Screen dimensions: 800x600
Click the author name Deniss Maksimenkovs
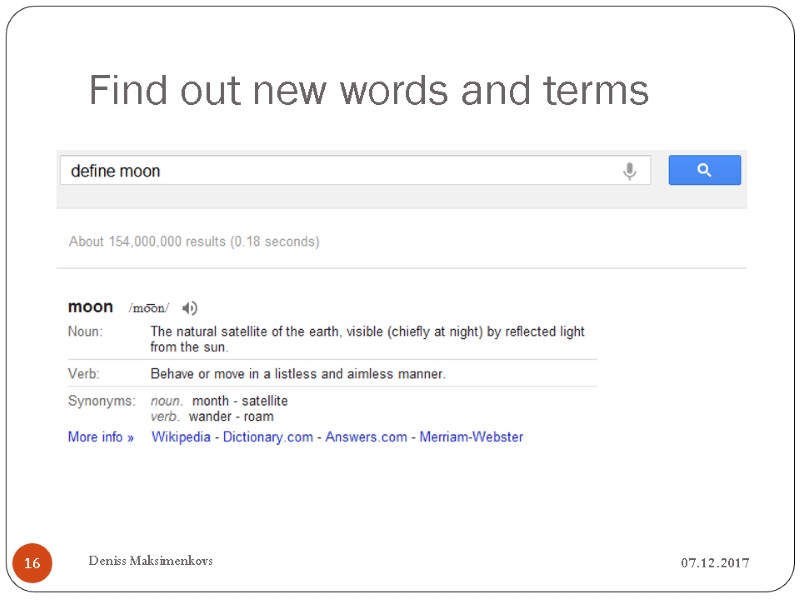[149, 561]
